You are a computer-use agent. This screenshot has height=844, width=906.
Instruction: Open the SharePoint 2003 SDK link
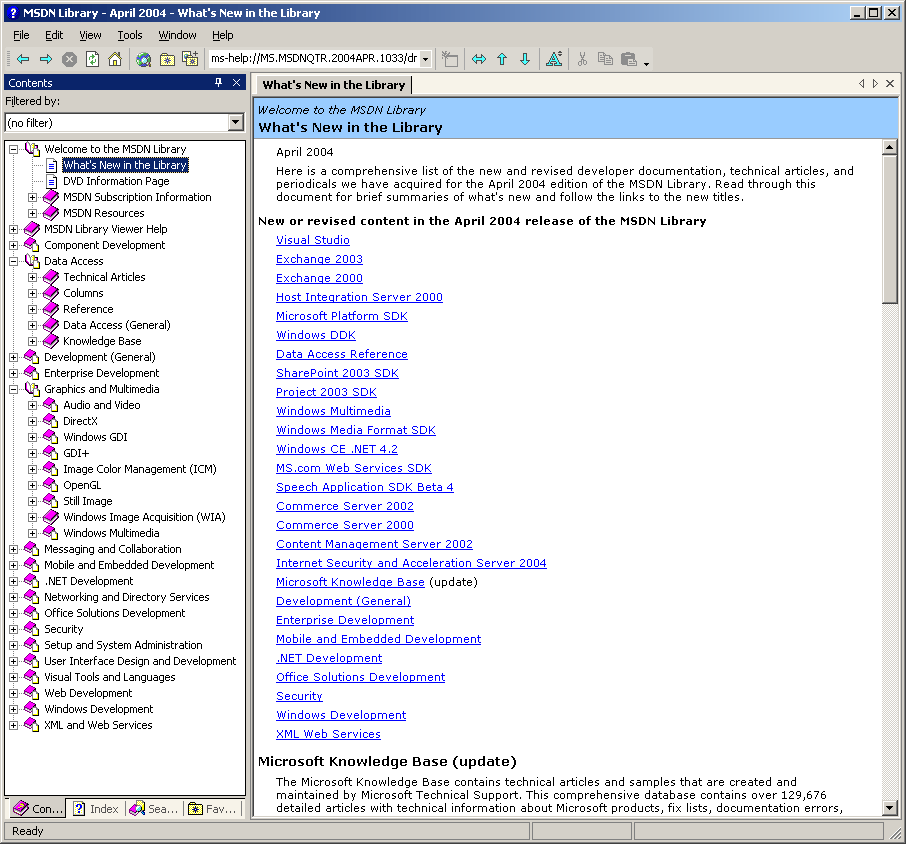337,373
